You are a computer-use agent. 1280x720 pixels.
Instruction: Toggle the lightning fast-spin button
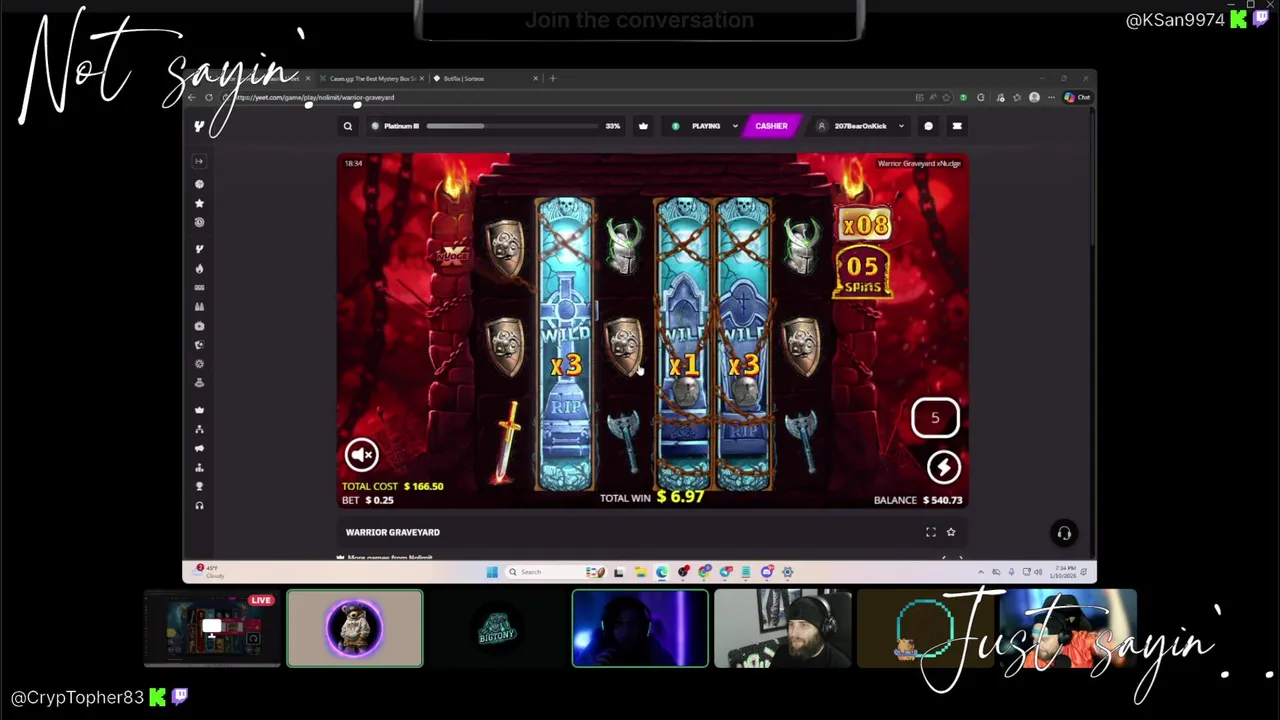pyautogui.click(x=943, y=466)
